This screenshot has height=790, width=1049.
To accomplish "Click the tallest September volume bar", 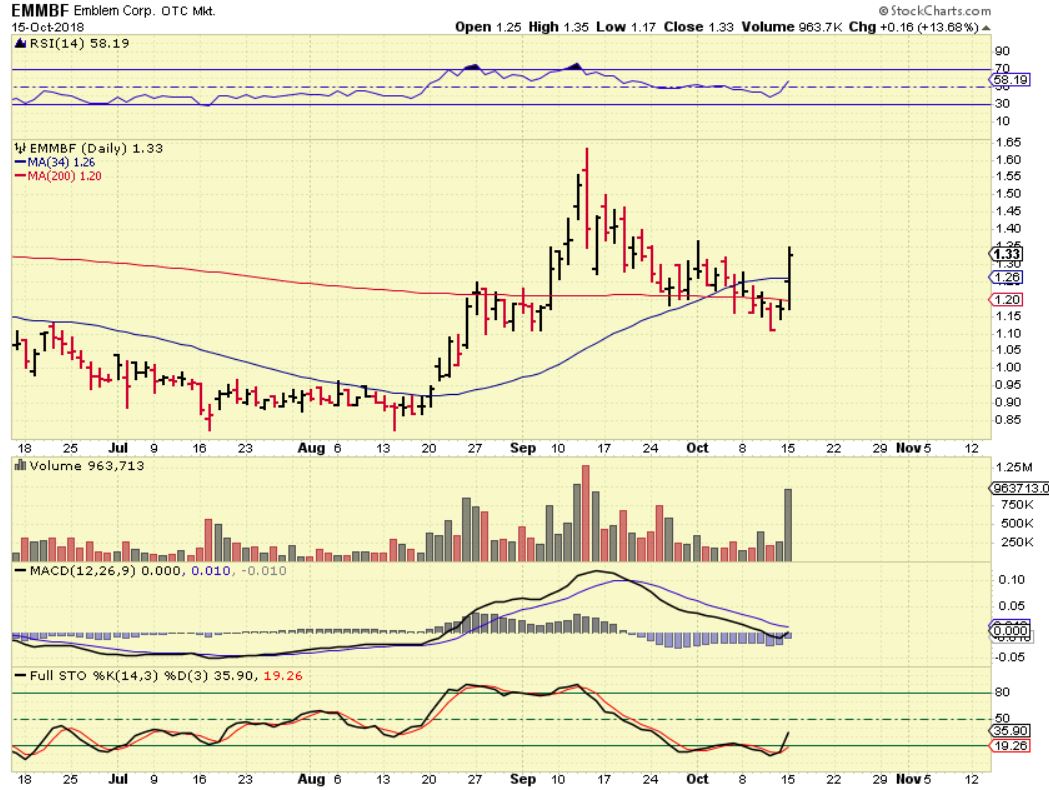I will (x=586, y=513).
